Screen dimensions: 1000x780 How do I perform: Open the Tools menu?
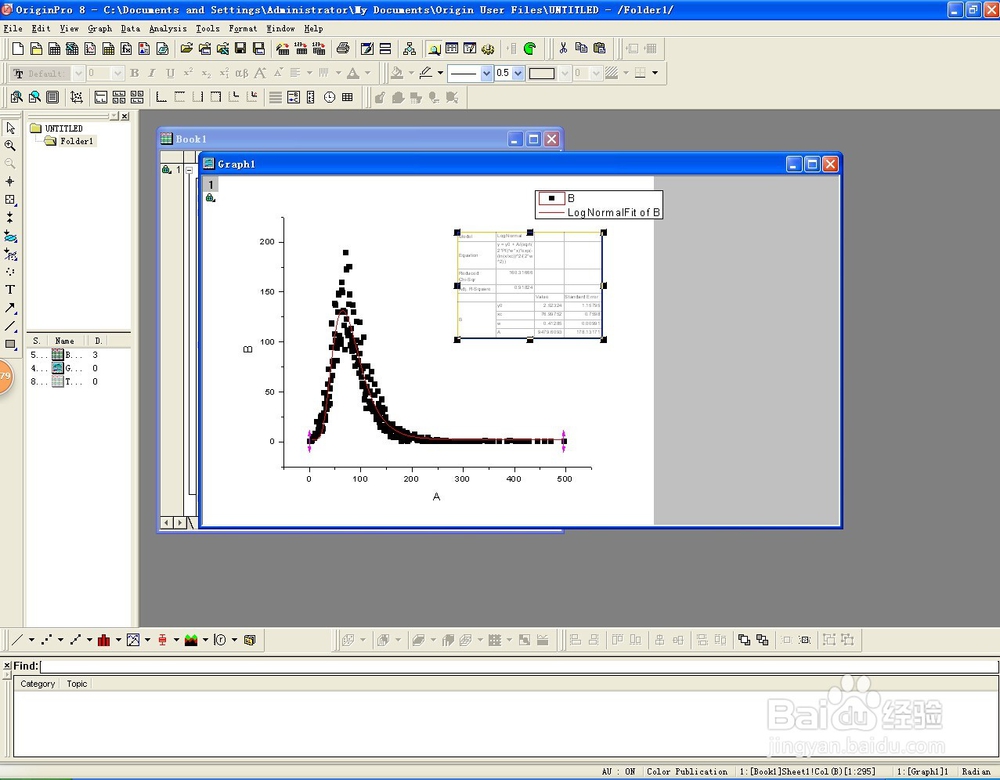tap(207, 29)
